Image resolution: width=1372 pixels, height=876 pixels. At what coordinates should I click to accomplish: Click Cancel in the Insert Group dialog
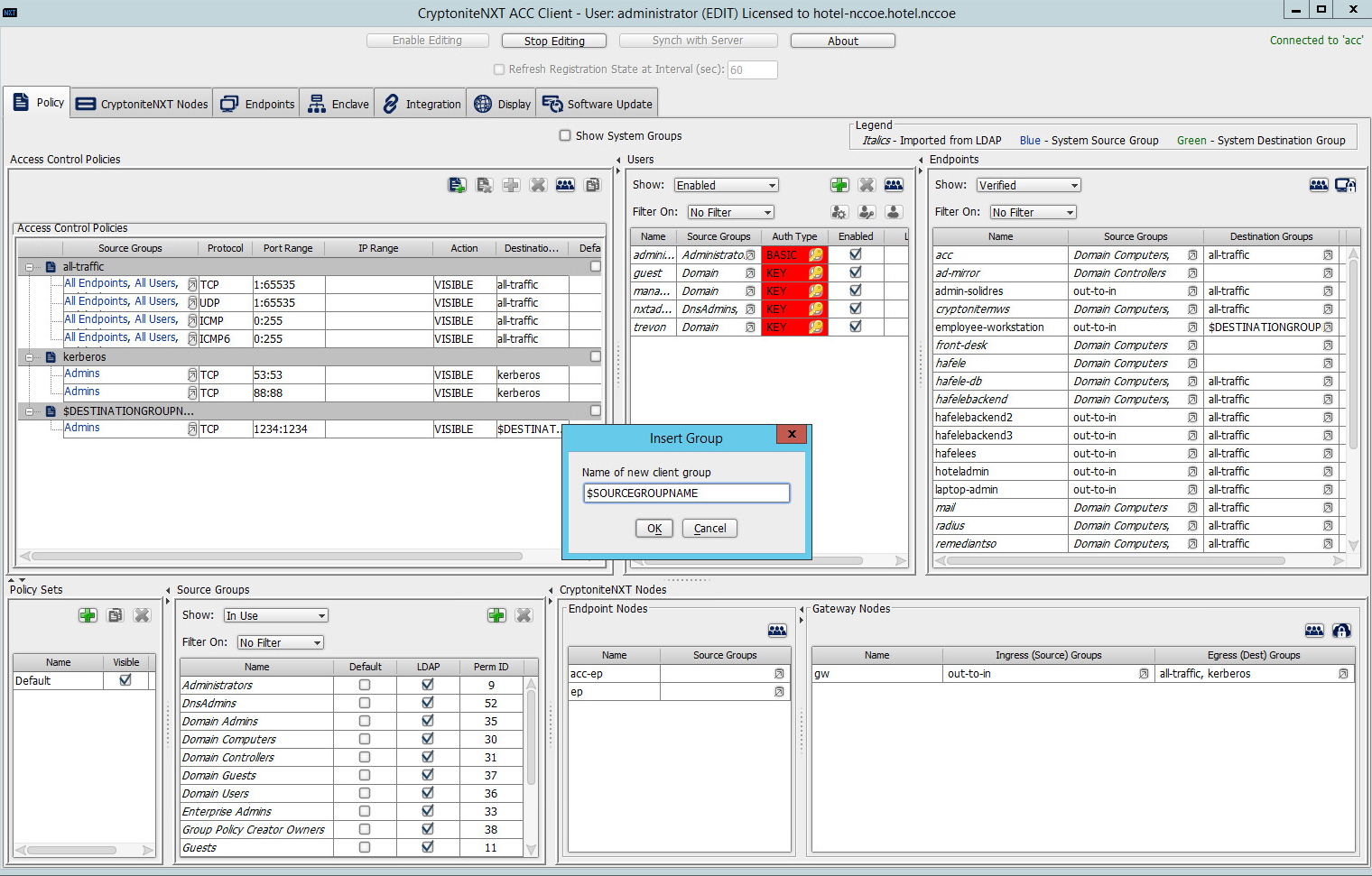click(x=709, y=529)
